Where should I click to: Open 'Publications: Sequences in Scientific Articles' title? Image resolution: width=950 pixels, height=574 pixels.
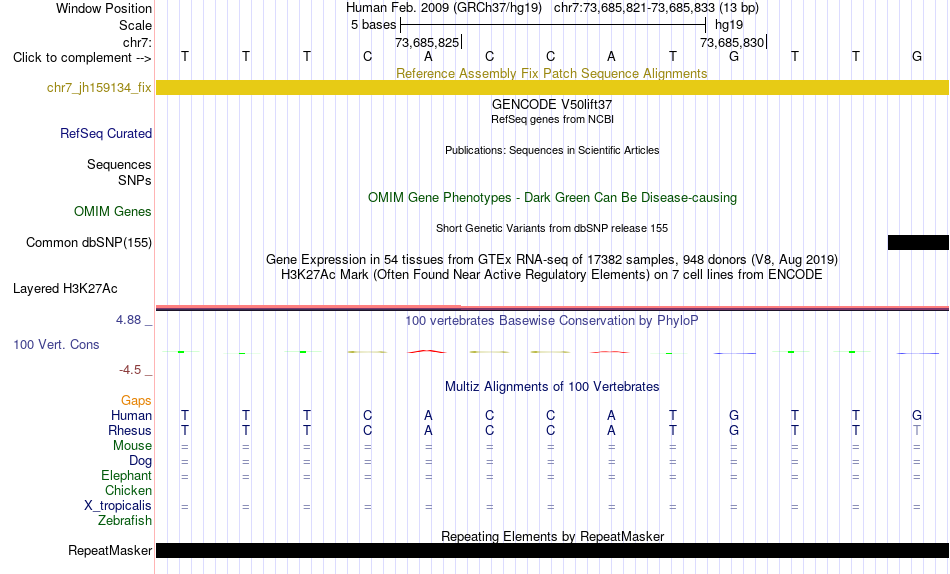point(552,150)
